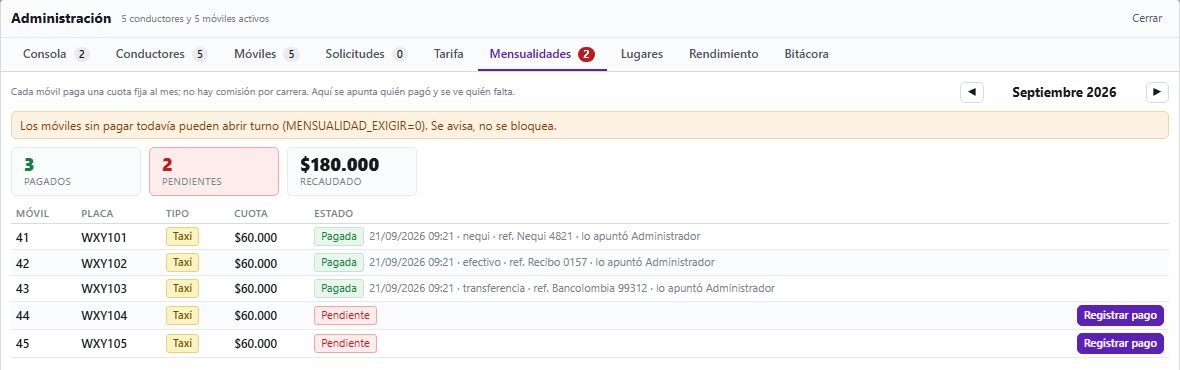This screenshot has height=370, width=1180.
Task: Click the Pendiente badge for WXY104
Action: tap(345, 316)
